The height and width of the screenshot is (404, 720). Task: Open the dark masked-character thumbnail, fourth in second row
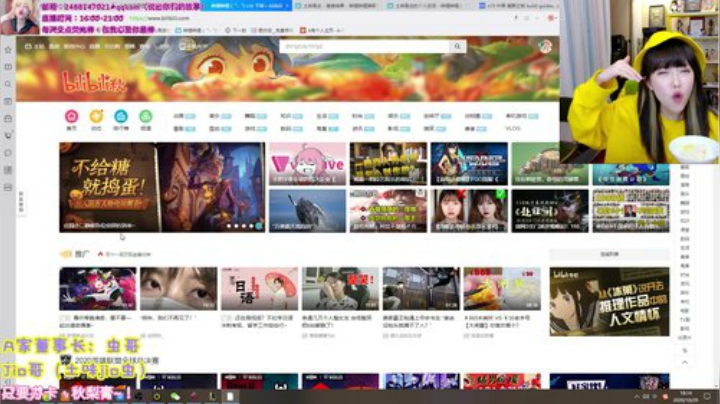[x=550, y=211]
